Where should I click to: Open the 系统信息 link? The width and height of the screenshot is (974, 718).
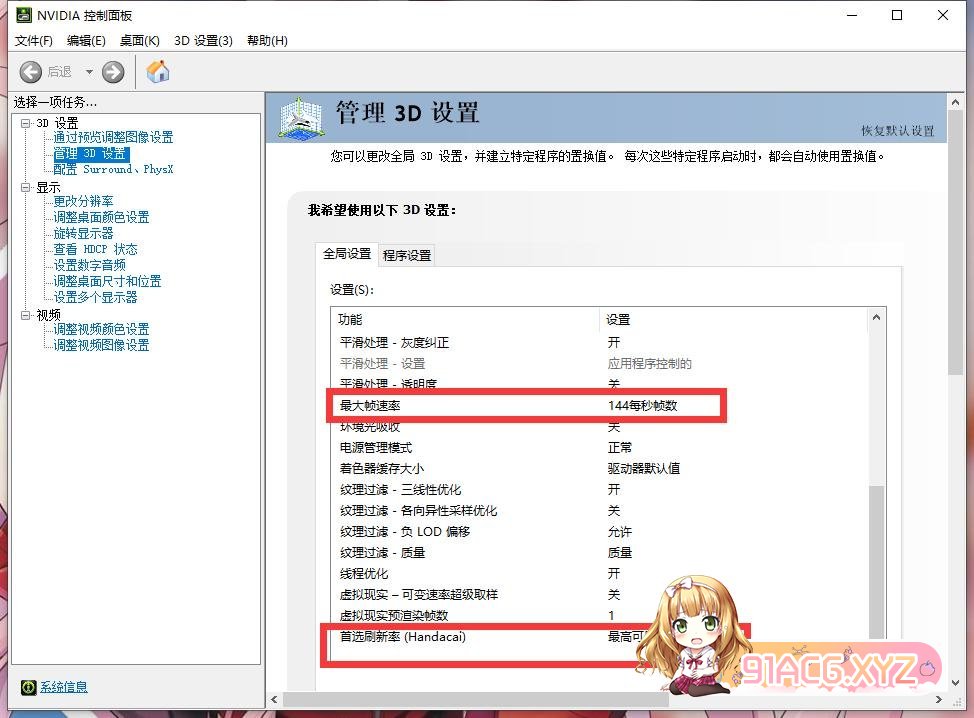click(62, 687)
